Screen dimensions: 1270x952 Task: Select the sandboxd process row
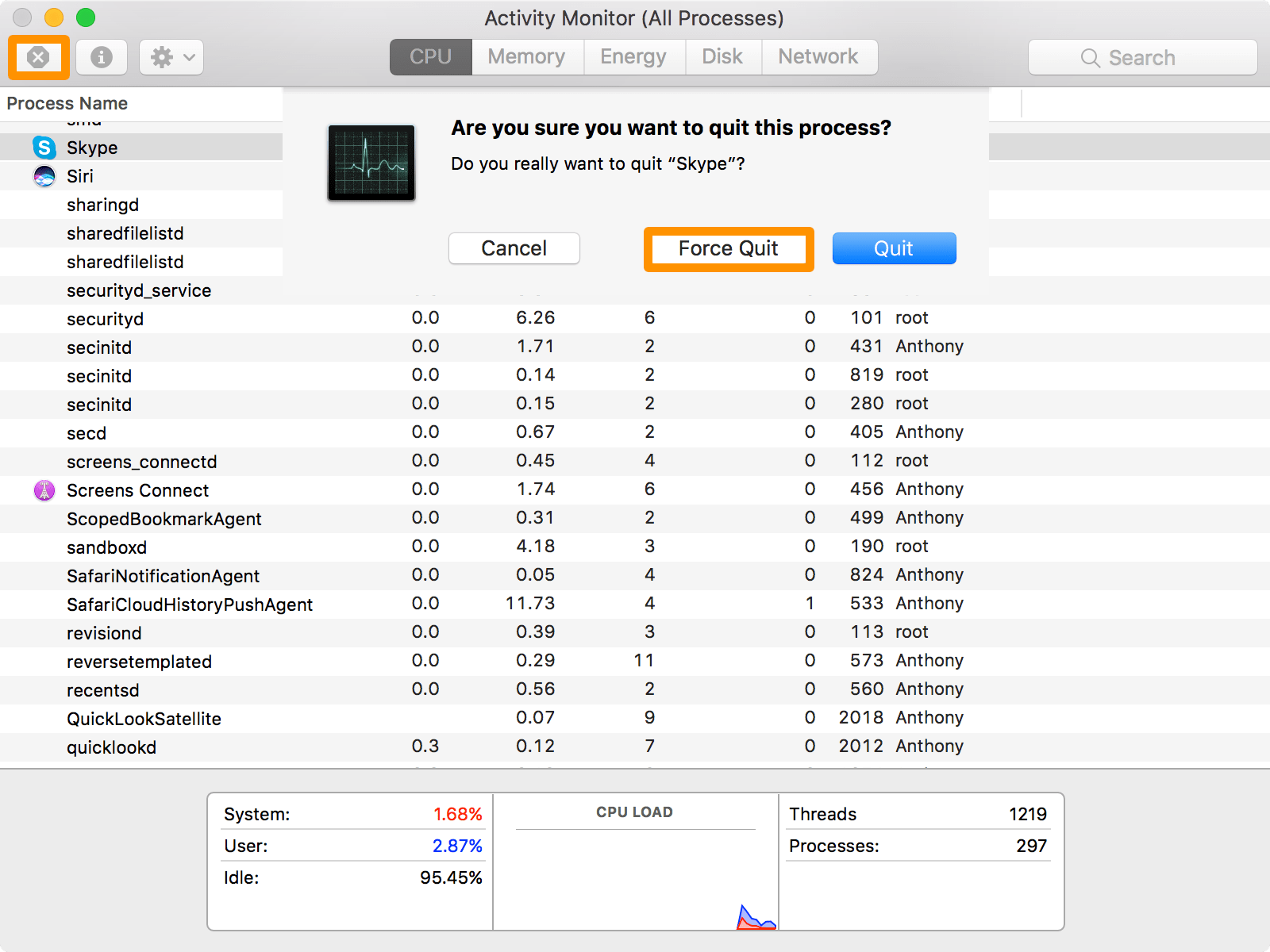[106, 547]
